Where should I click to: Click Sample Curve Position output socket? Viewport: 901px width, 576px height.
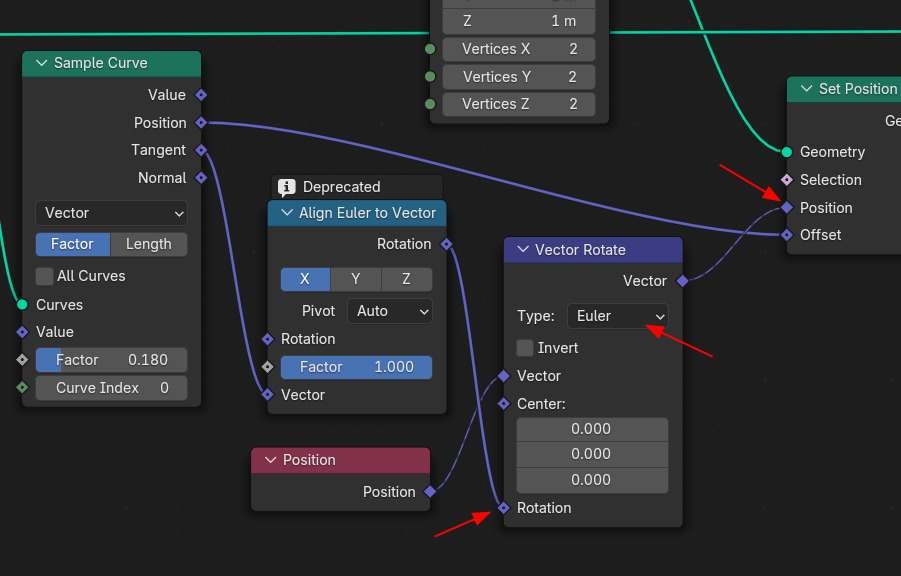click(x=201, y=122)
